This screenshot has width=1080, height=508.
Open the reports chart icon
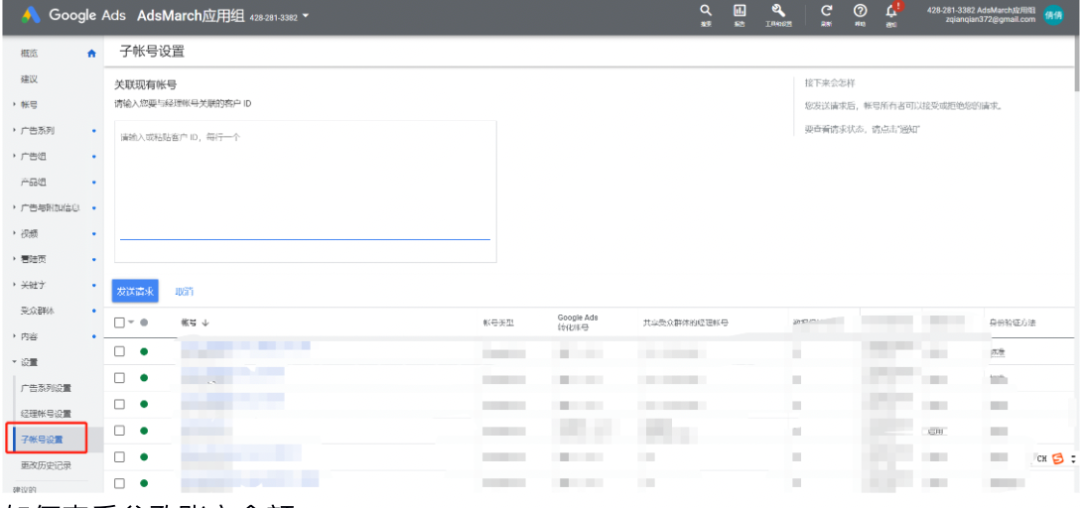[740, 12]
